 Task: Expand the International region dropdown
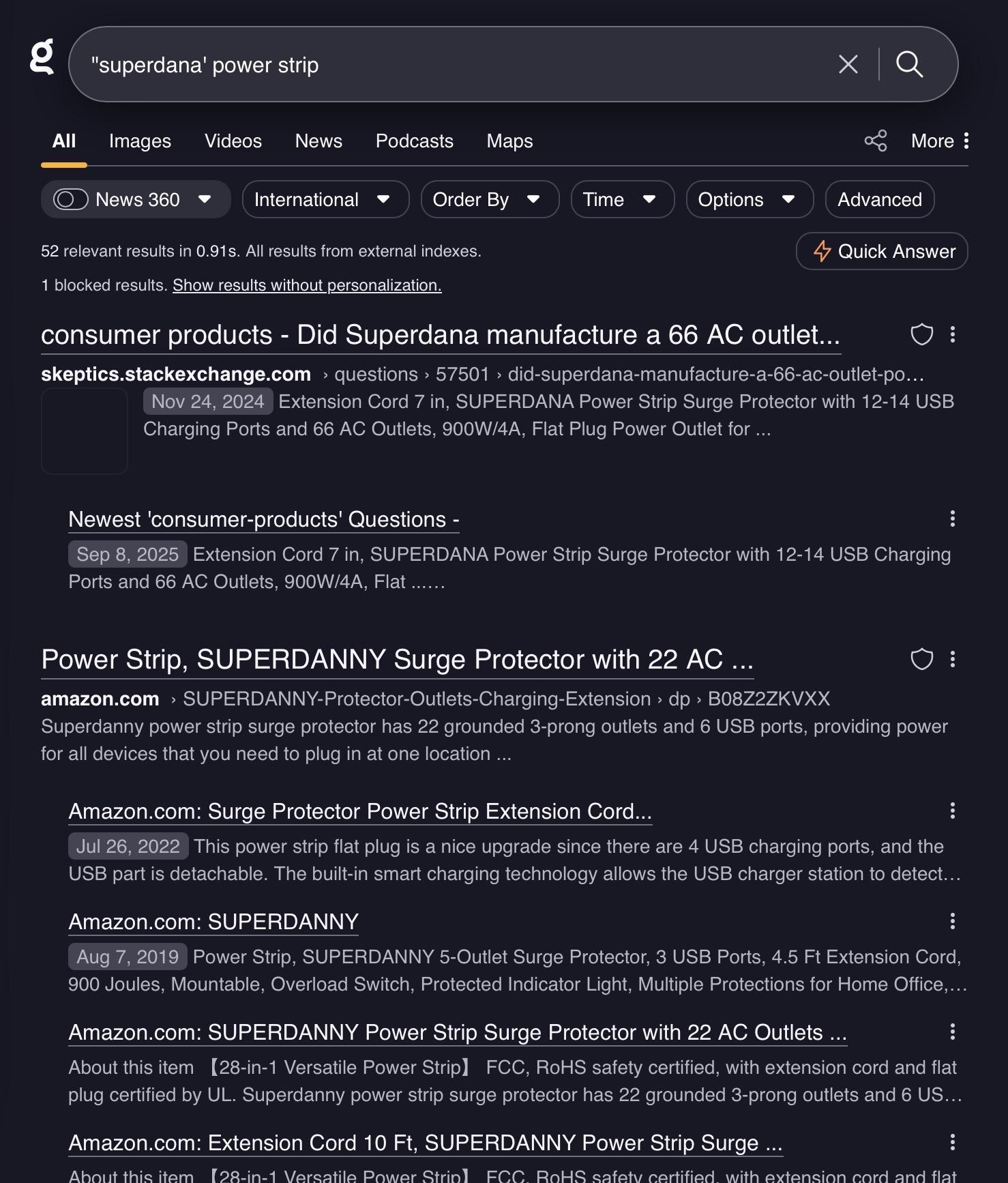(x=325, y=199)
